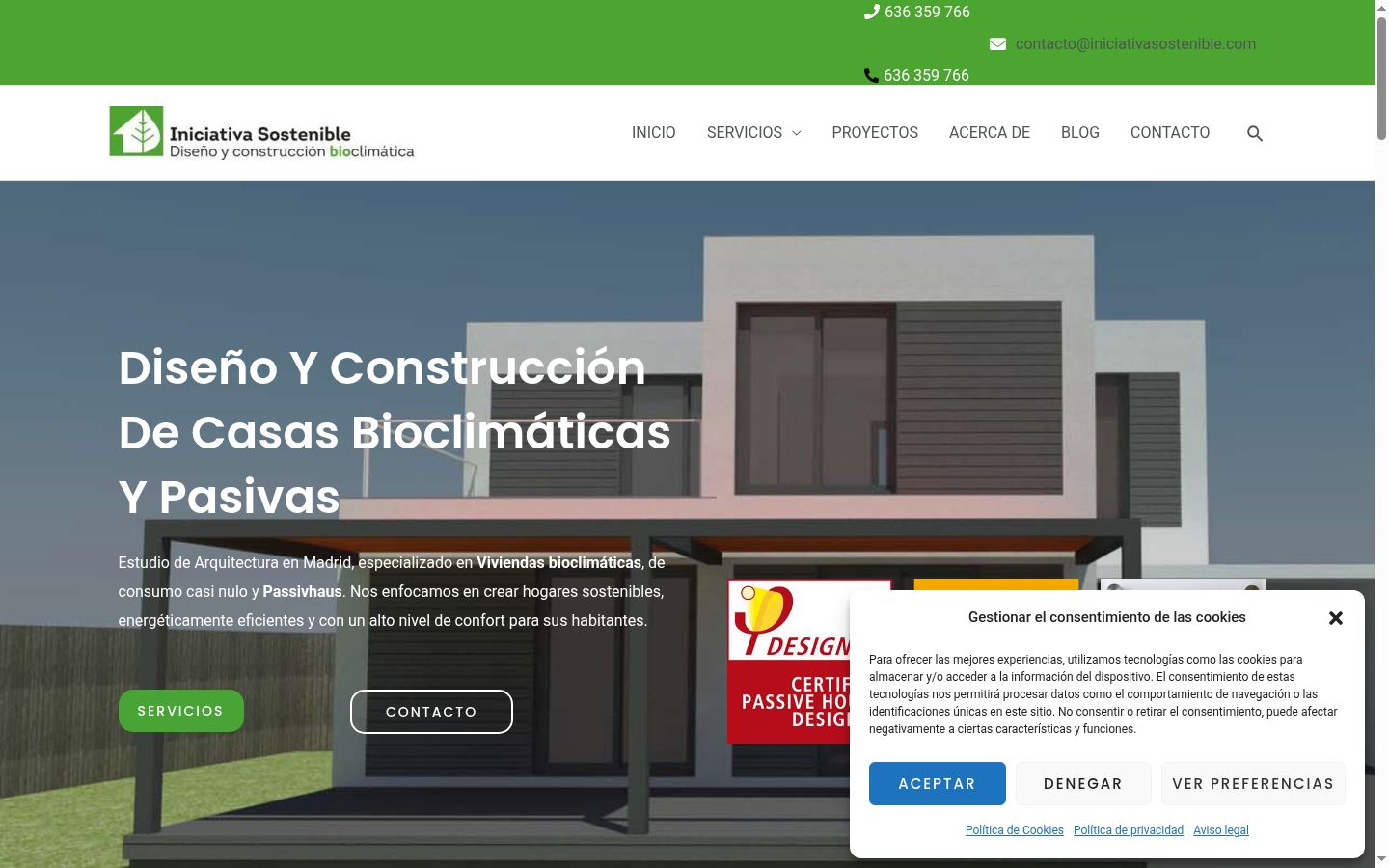
Task: Click the envelope email icon in top bar
Action: click(x=997, y=44)
